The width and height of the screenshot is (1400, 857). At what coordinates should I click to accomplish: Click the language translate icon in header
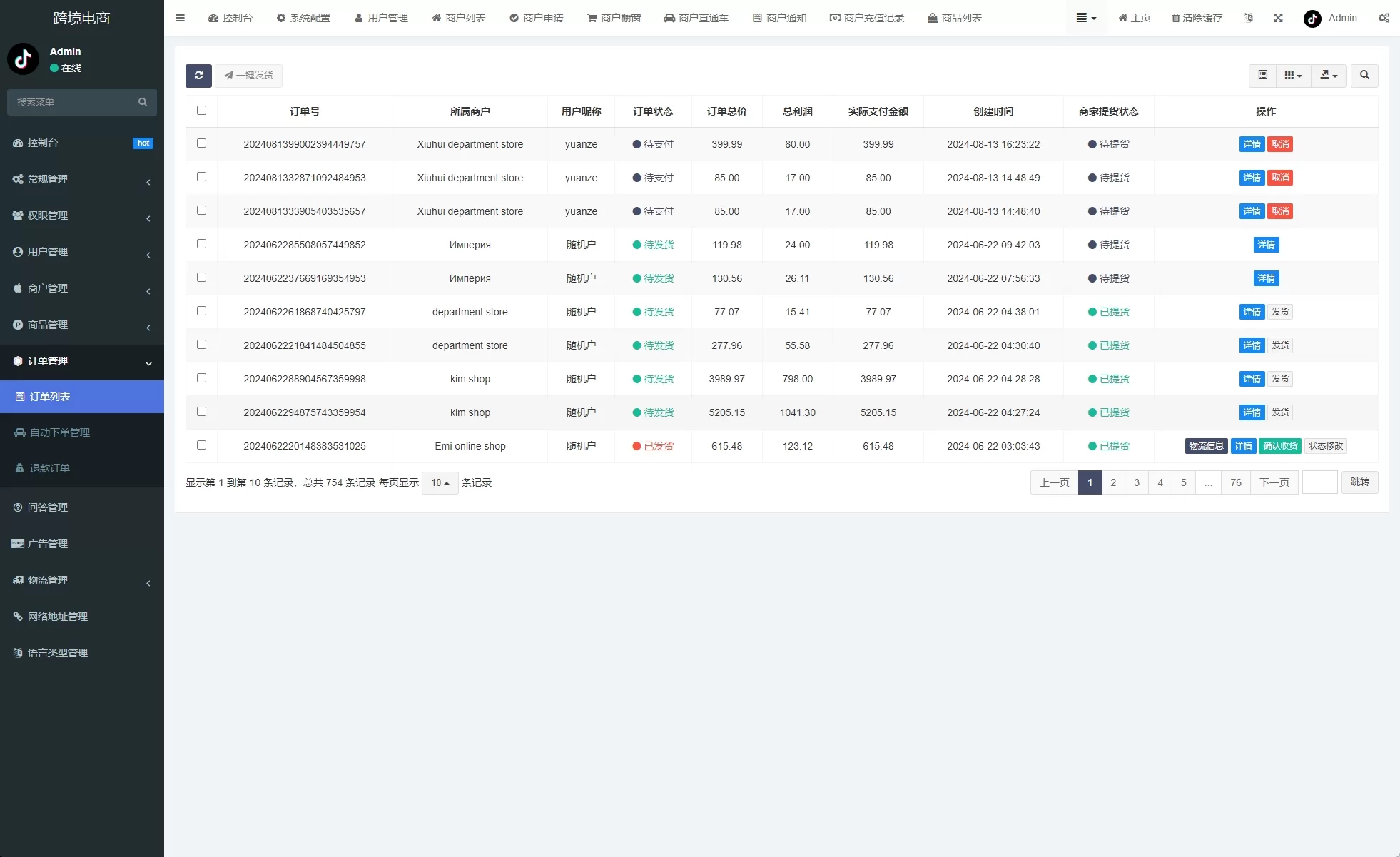1248,18
